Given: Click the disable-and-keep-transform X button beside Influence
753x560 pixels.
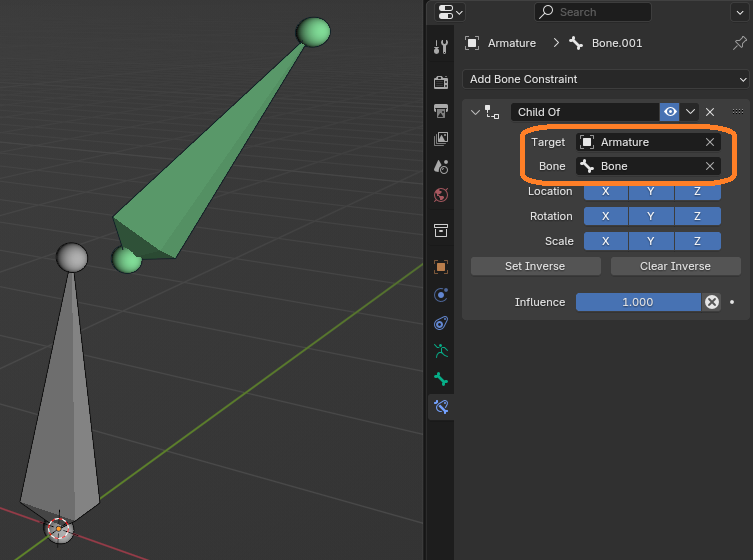Looking at the screenshot, I should coord(712,302).
